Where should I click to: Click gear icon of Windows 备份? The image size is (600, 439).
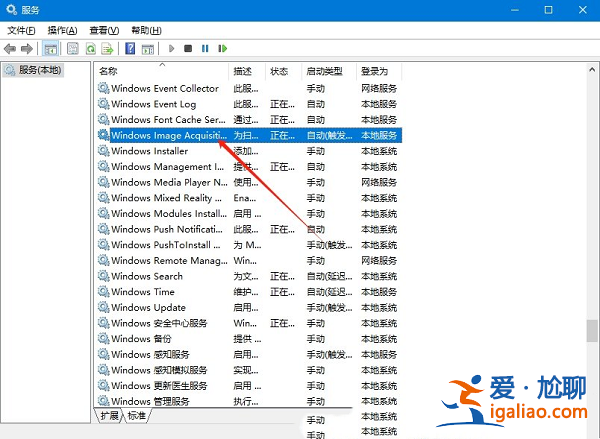click(103, 339)
